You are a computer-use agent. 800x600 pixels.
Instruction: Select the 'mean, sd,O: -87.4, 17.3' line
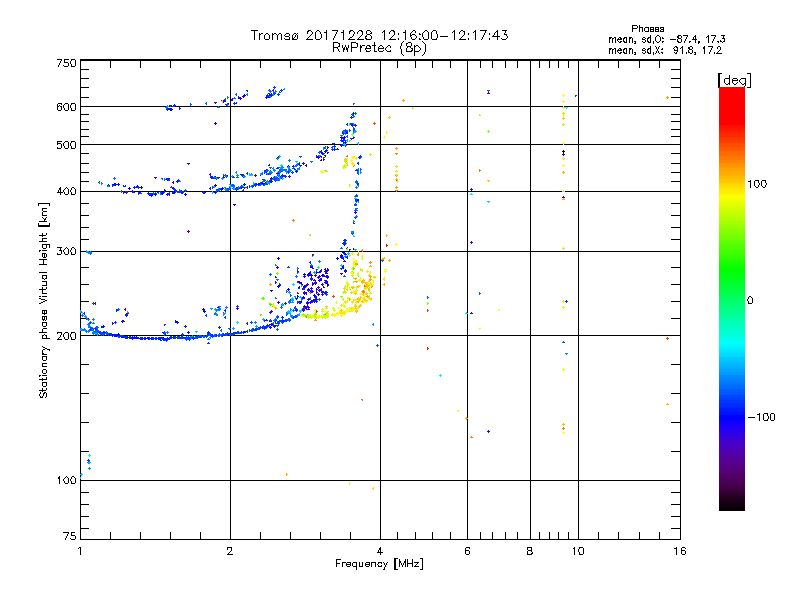666,39
